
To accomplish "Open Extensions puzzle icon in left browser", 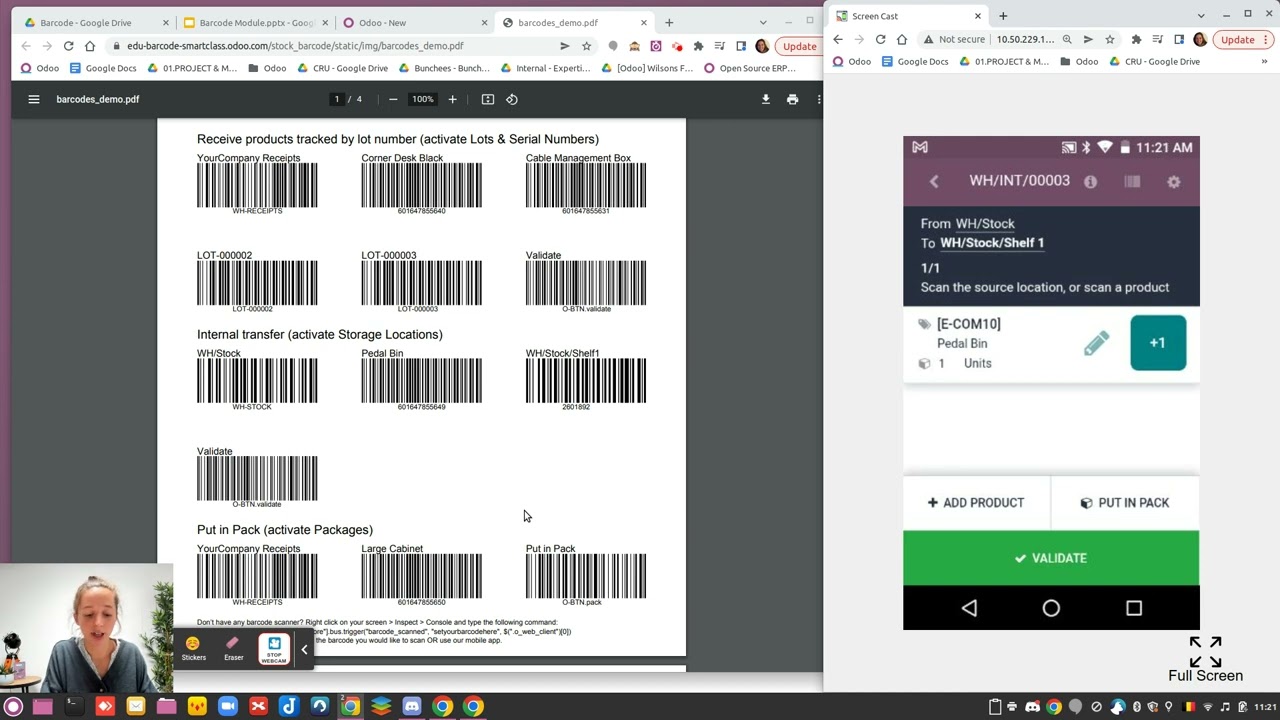I will pos(698,46).
